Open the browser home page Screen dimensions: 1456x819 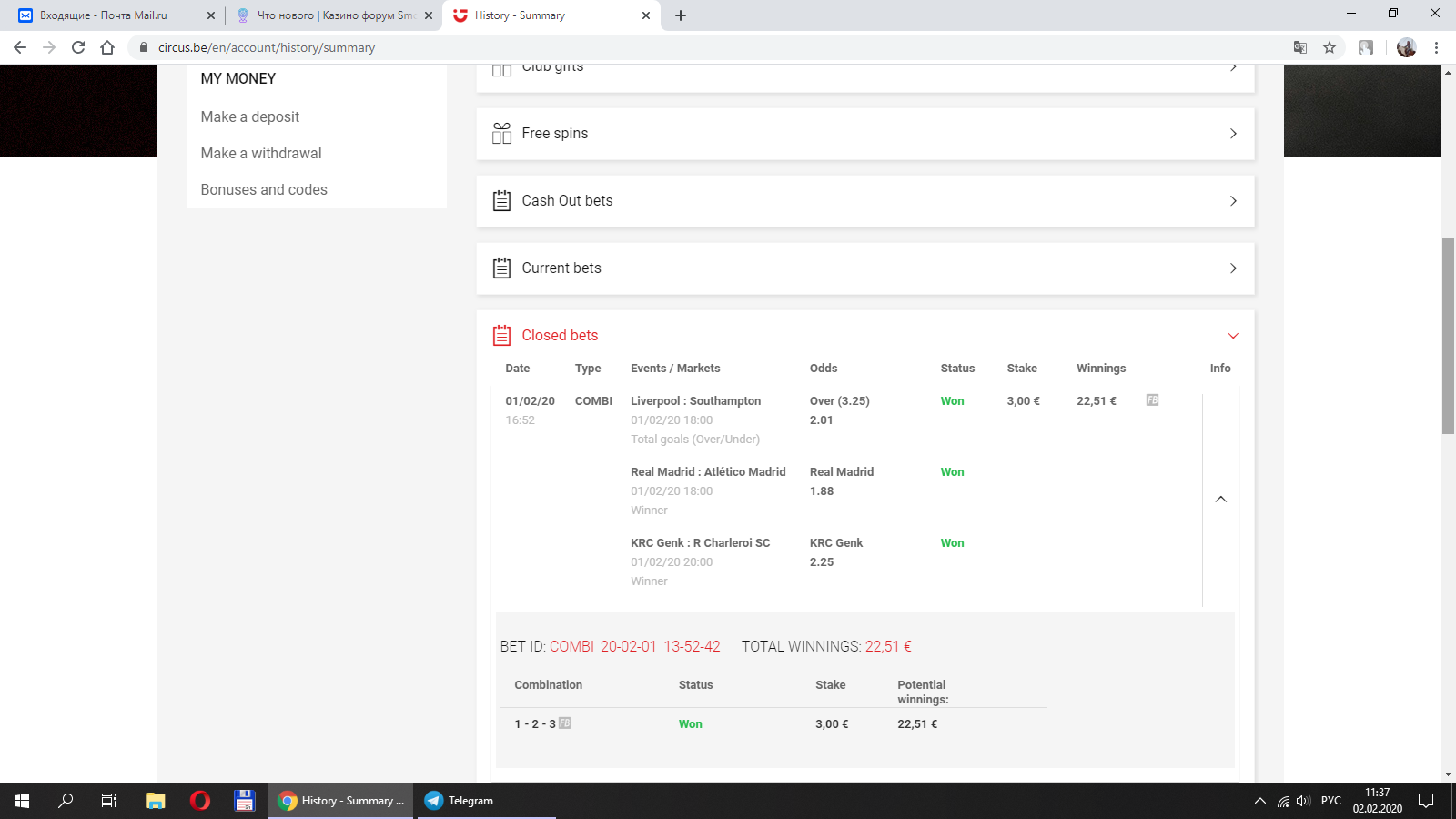tap(107, 47)
